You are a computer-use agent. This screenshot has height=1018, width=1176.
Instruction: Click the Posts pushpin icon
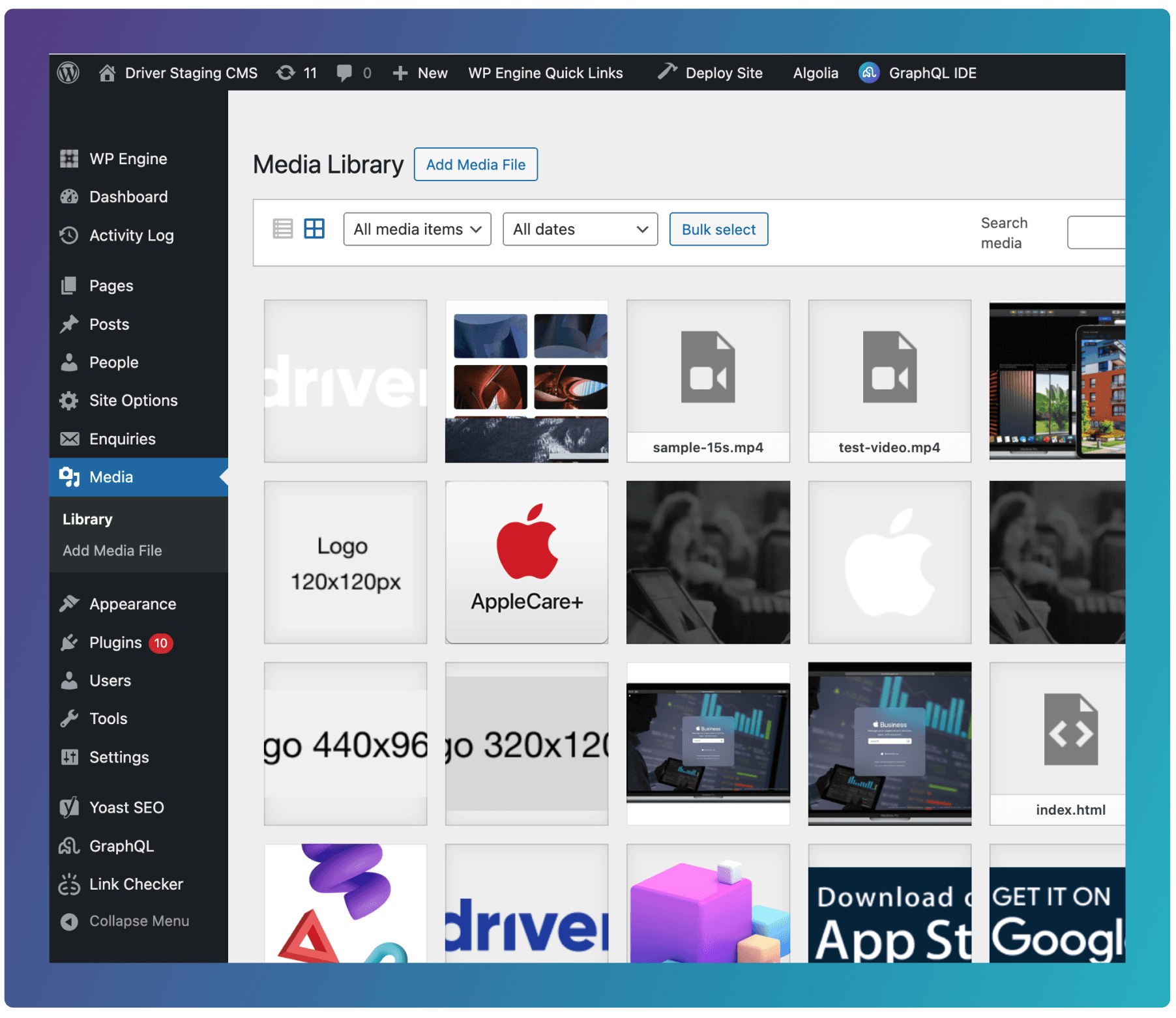click(69, 324)
